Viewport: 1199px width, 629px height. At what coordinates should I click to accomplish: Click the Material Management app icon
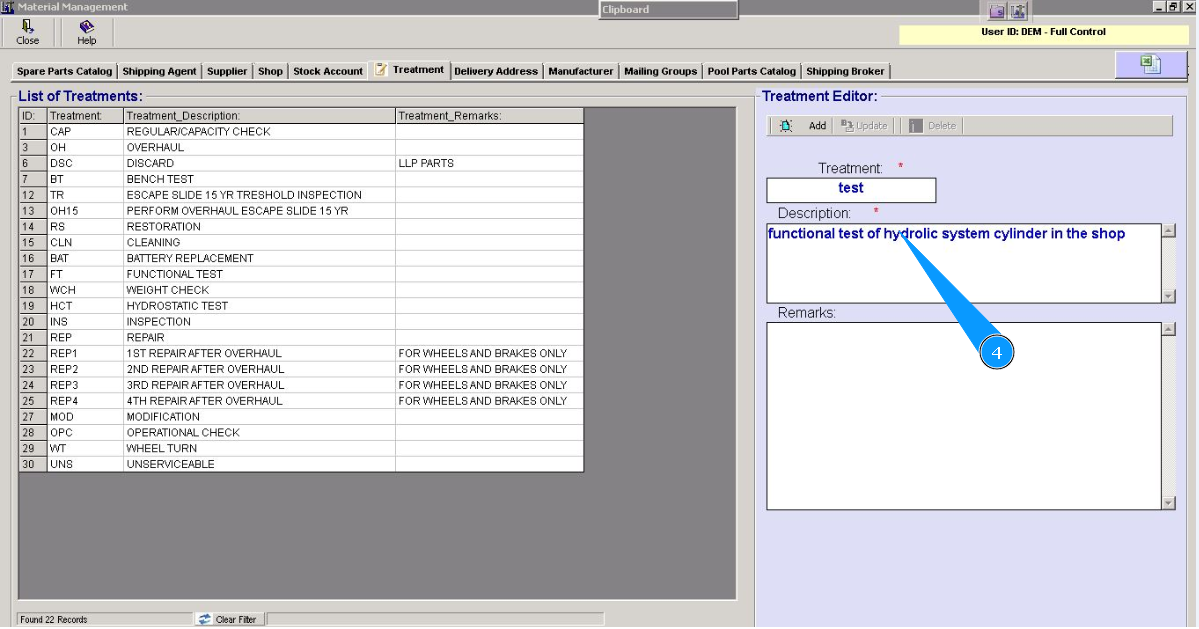(7, 8)
